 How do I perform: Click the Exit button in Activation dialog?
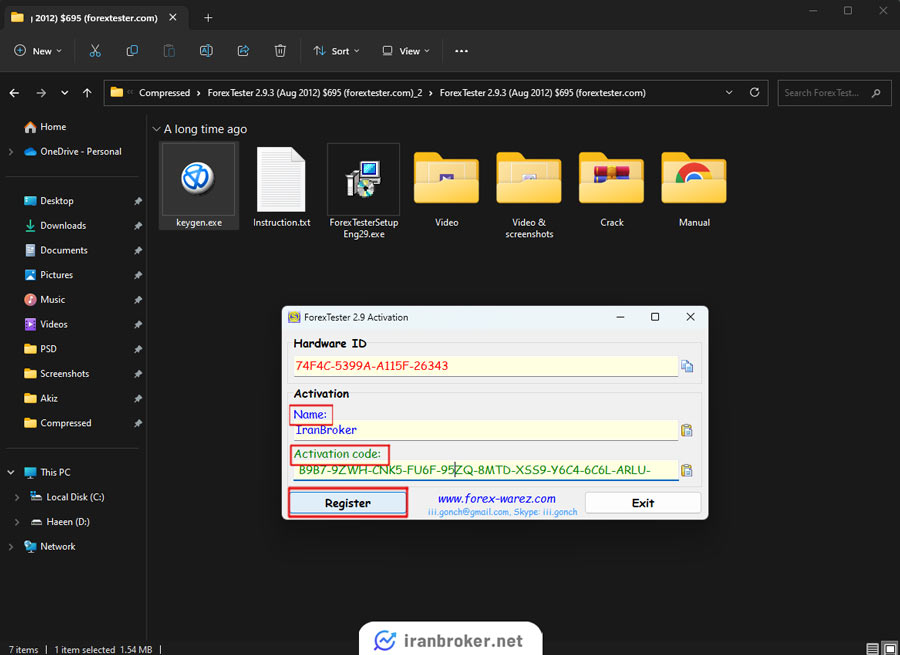[643, 503]
